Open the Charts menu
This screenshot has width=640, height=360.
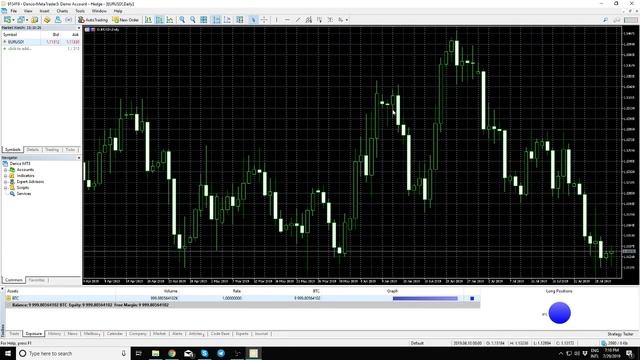click(x=62, y=11)
